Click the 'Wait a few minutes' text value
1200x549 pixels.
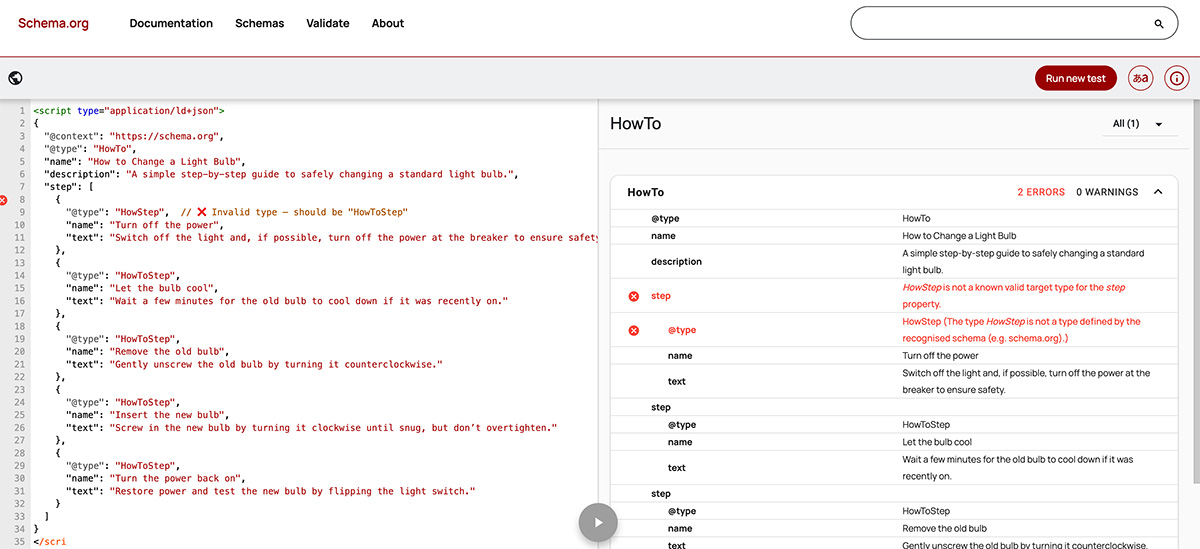1018,468
